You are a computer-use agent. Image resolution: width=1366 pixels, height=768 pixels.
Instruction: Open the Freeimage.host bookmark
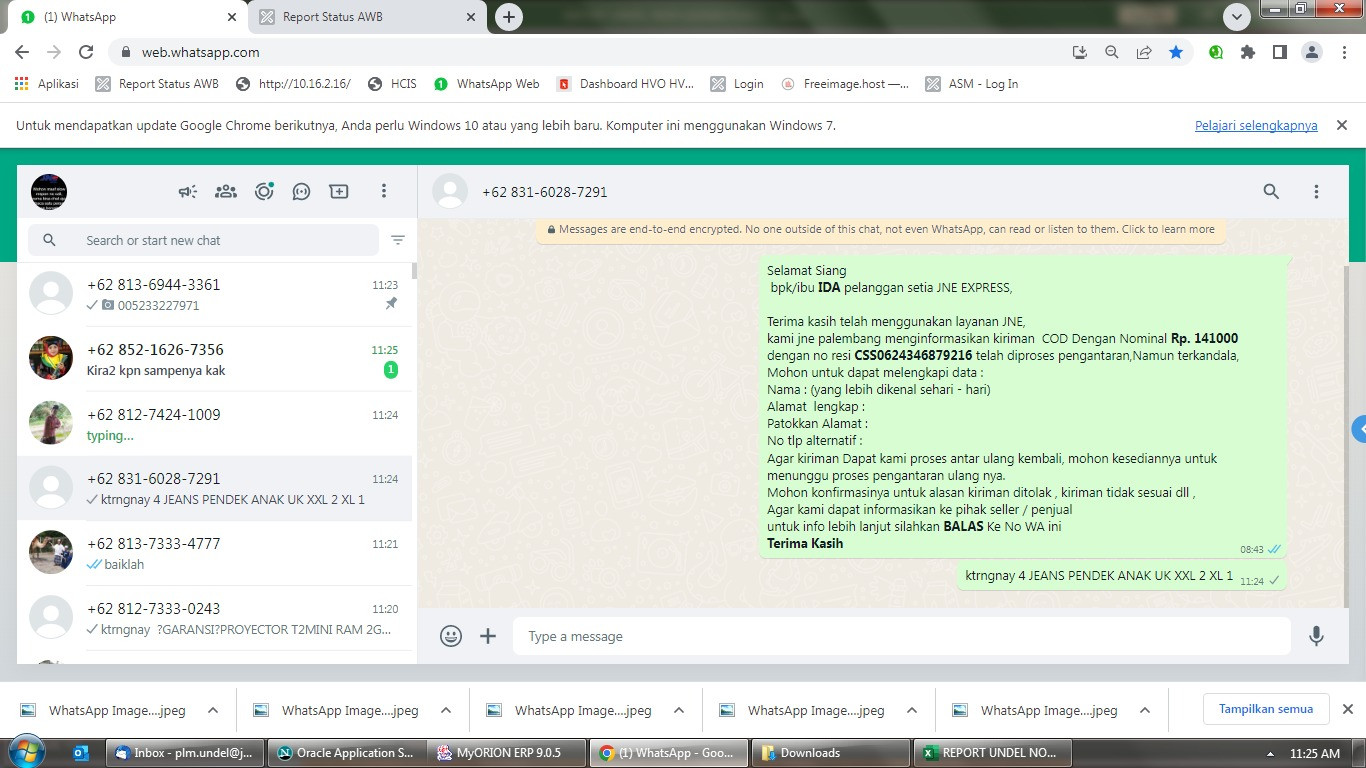click(x=845, y=84)
